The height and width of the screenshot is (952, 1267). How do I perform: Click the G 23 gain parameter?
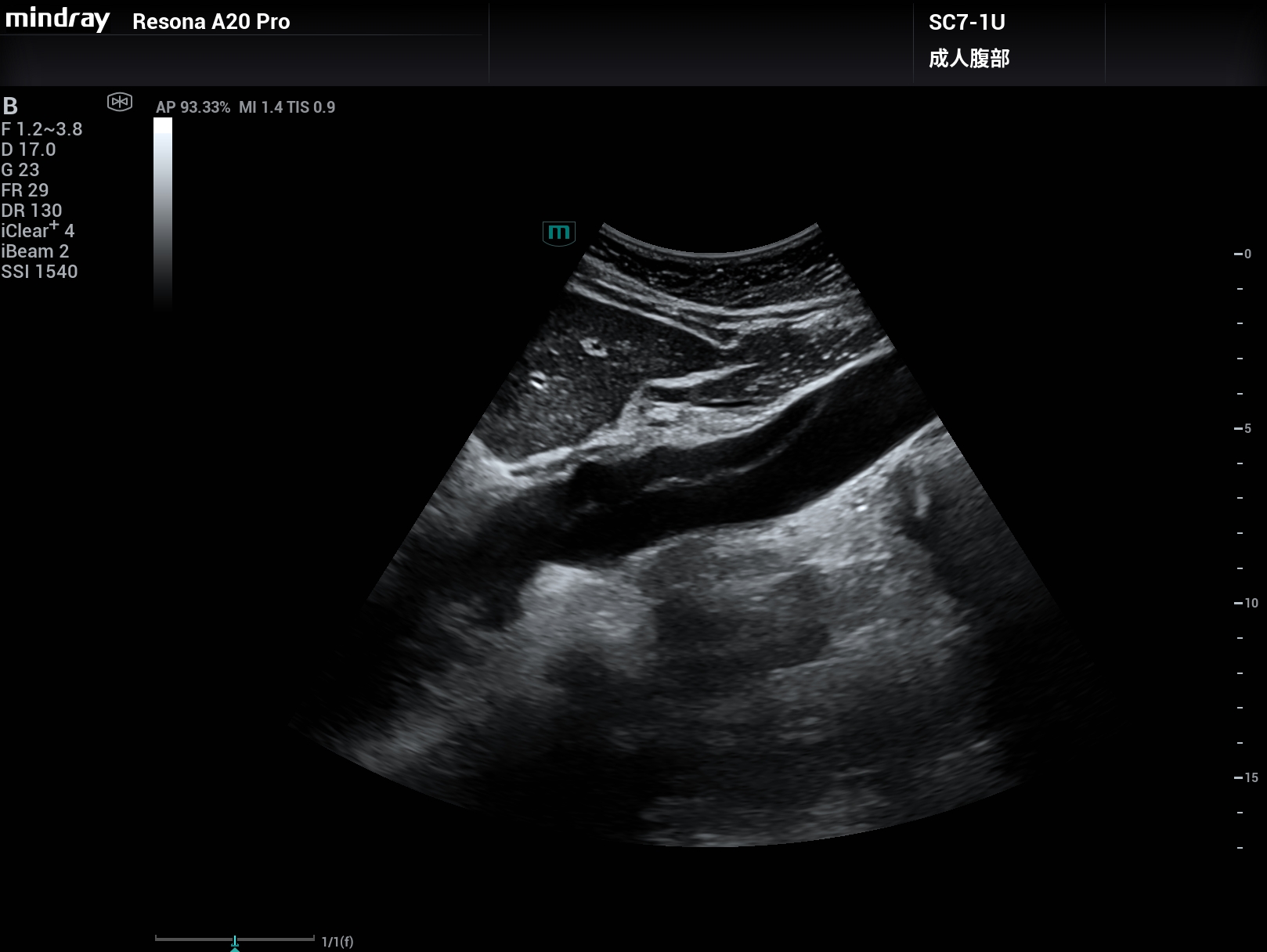[20, 170]
